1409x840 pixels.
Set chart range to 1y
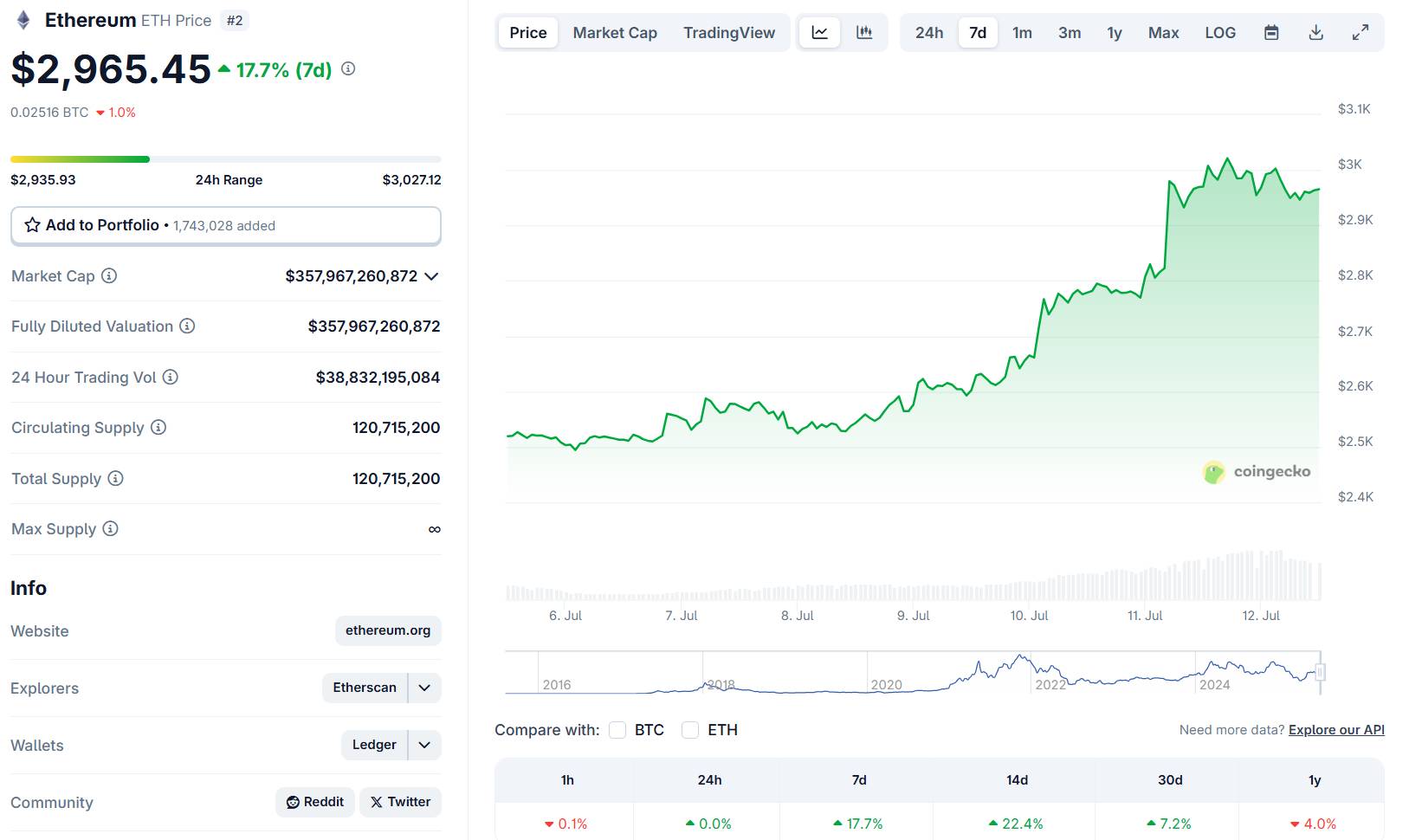(1115, 33)
